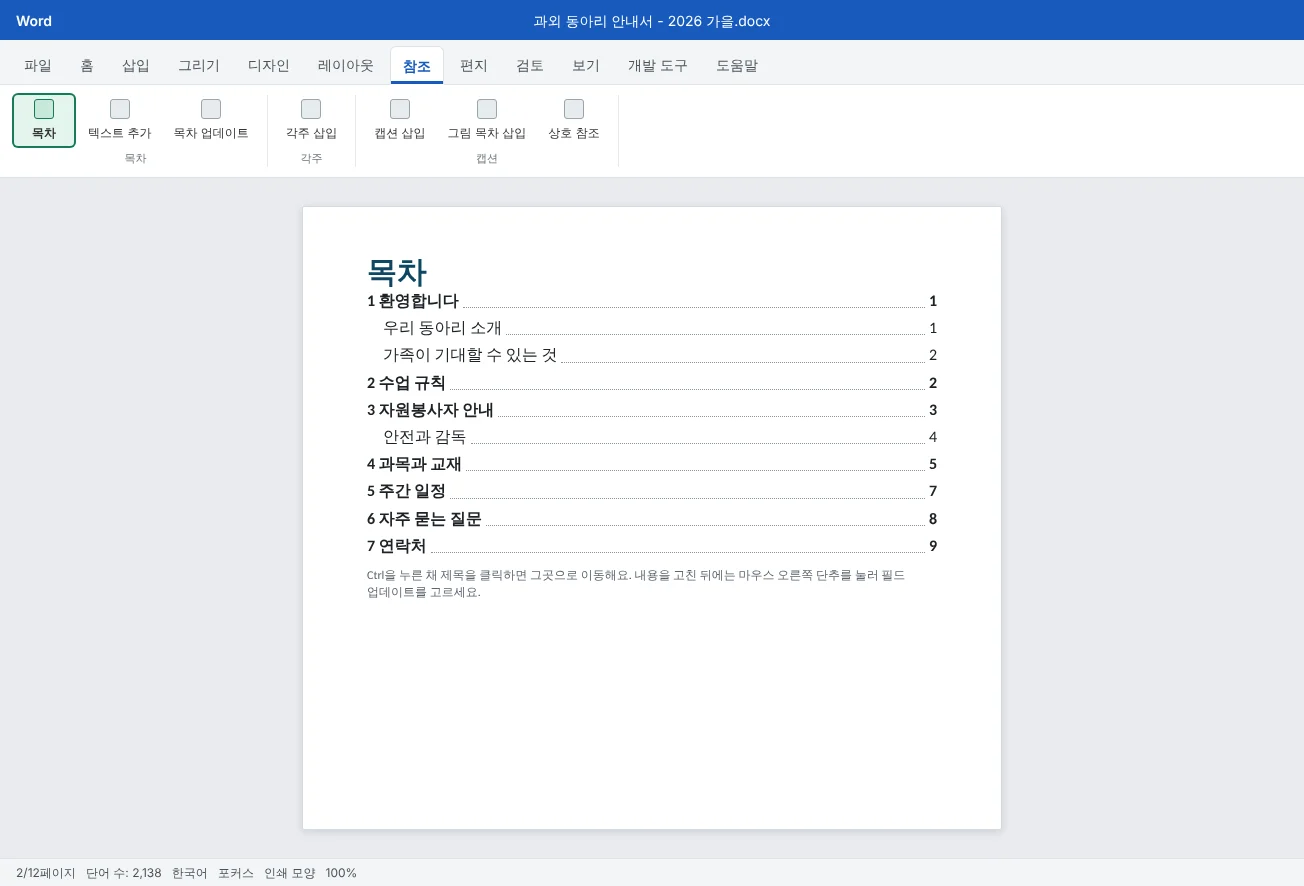Screen dimensions: 1304x886
Task: Click the document title '과외 동아리 안내서 - 2026 가을.docx'
Action: 652,21
